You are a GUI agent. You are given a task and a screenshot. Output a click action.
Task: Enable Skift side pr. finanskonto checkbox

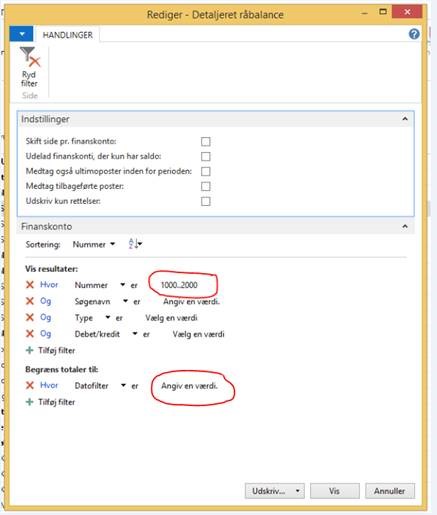pyautogui.click(x=206, y=141)
